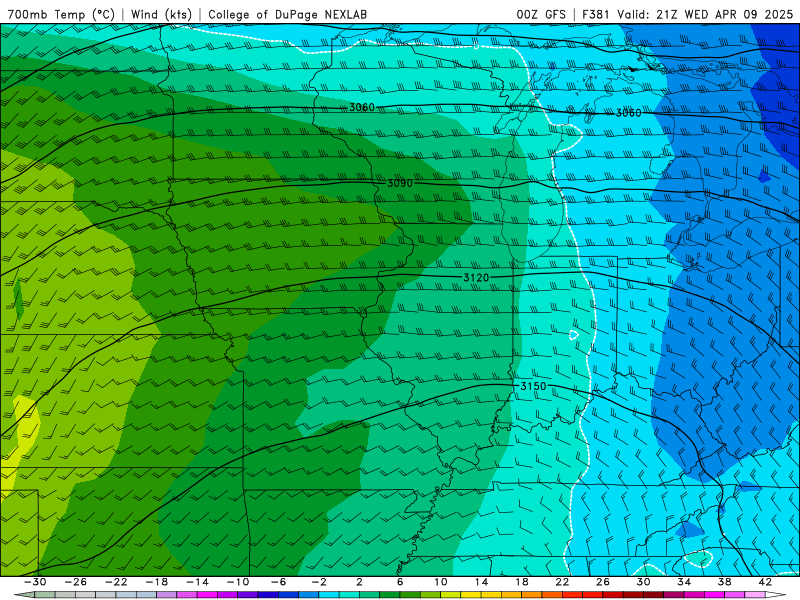Click the 42 color scale value
Image resolution: width=800 pixels, height=600 pixels.
765,582
